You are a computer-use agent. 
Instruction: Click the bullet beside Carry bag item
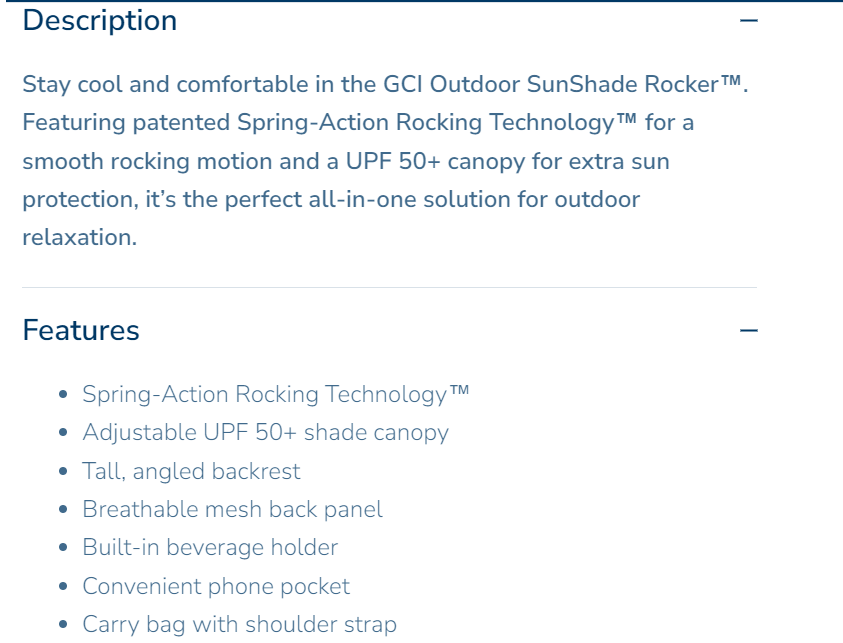pyautogui.click(x=64, y=625)
